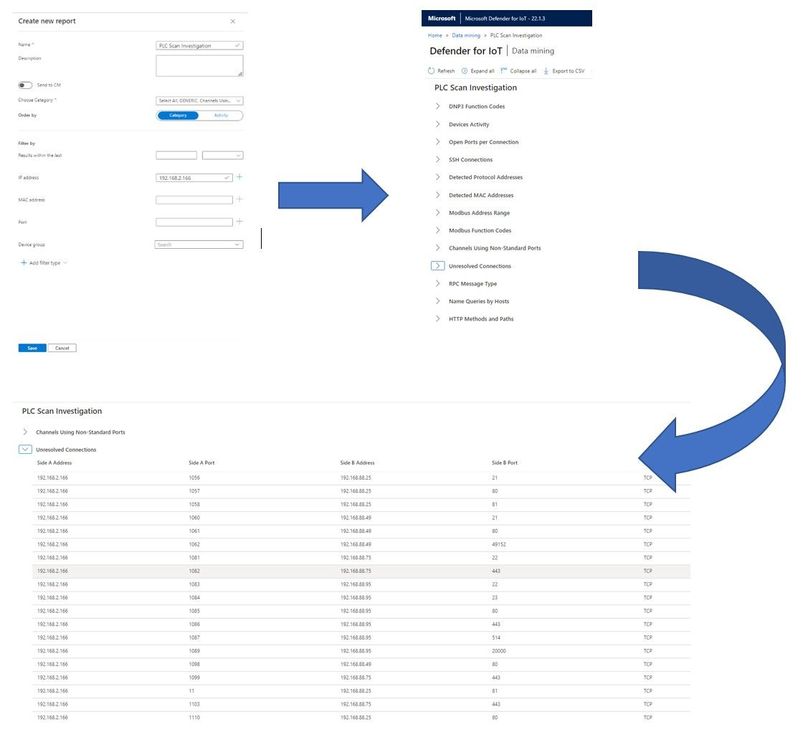Click Collapse all in the toolbar
Image resolution: width=803 pixels, height=745 pixels.
click(518, 71)
